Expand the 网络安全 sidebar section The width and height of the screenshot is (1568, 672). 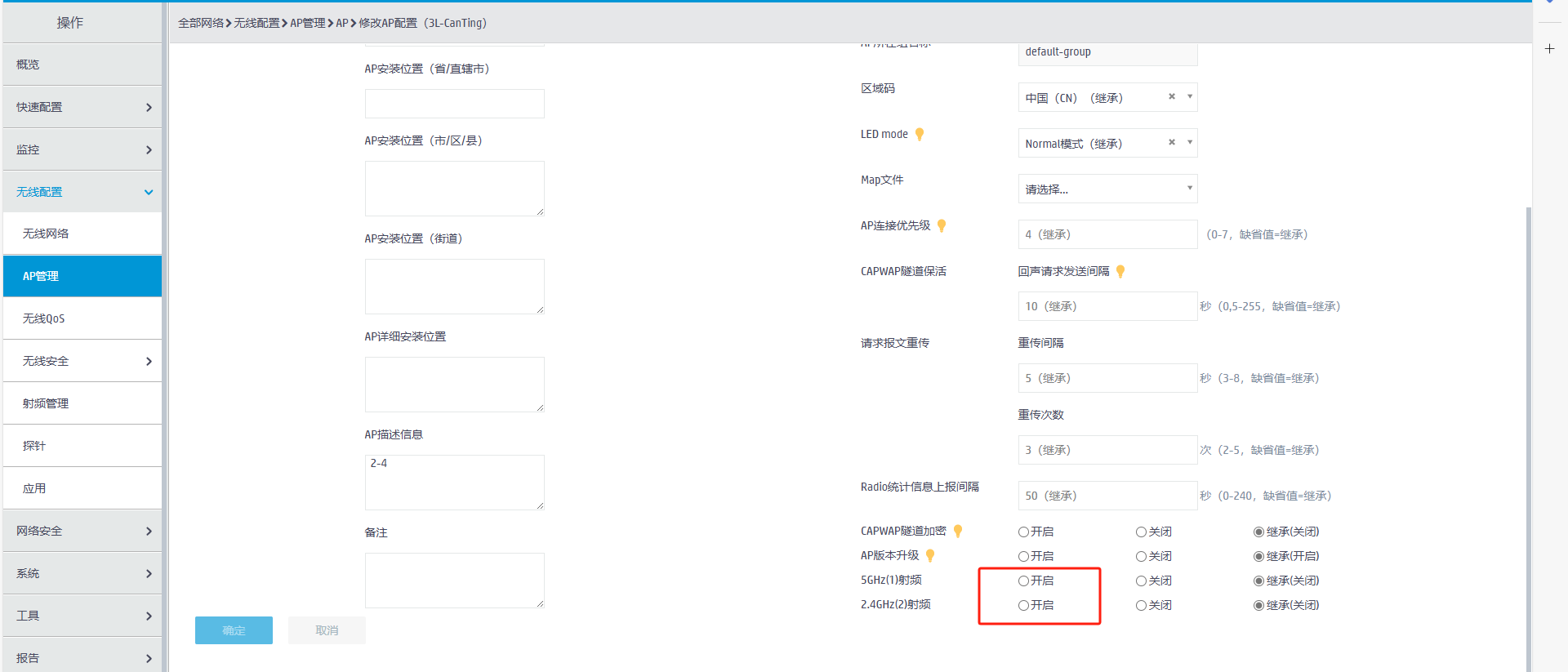point(82,531)
